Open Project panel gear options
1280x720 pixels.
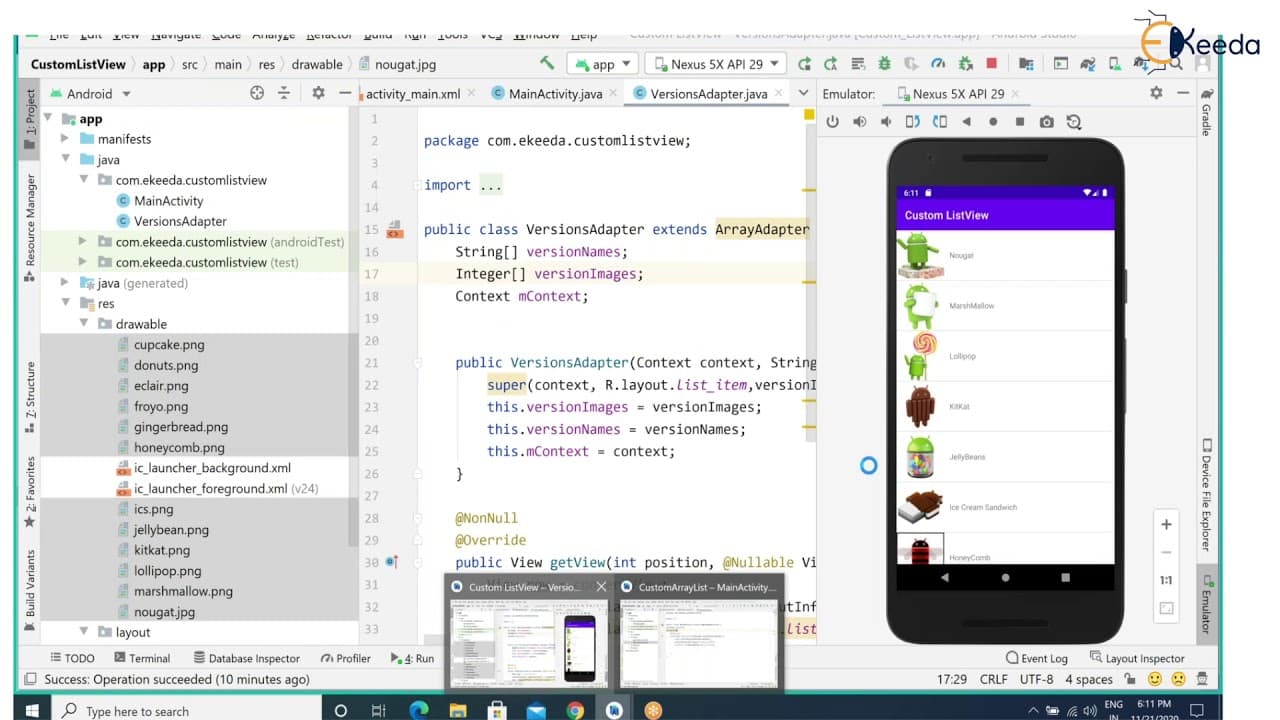318,93
